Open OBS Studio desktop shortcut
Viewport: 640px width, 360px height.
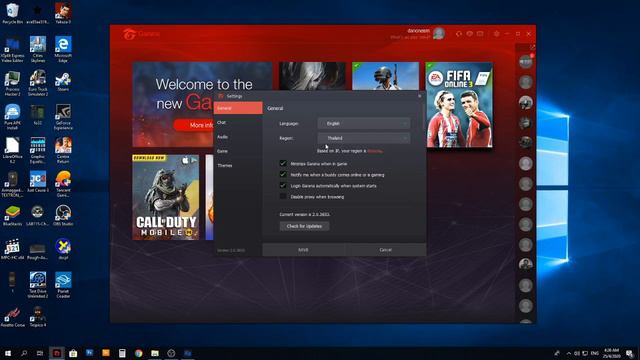click(63, 216)
